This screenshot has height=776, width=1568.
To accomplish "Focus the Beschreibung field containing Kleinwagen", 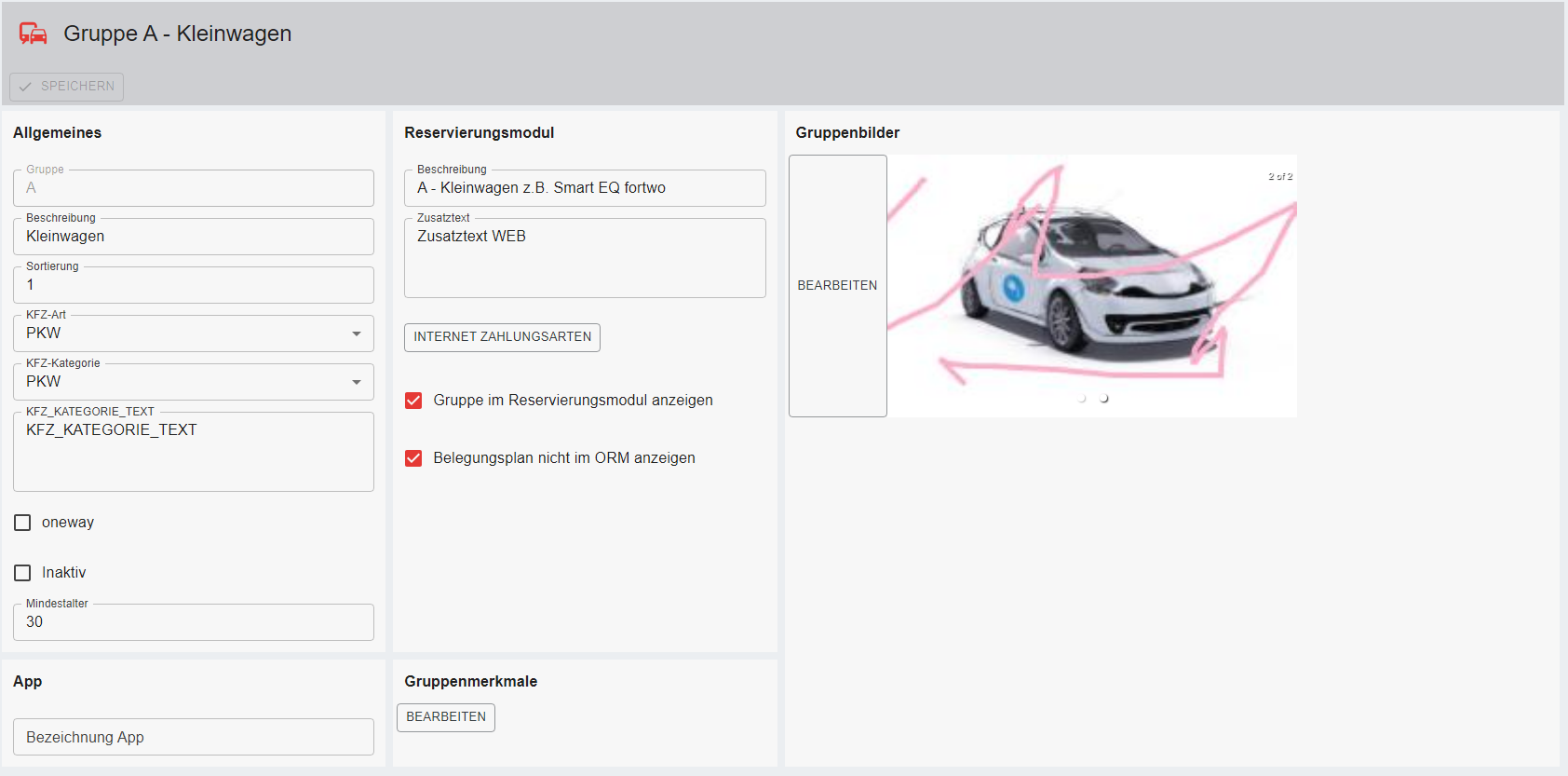I will [193, 237].
